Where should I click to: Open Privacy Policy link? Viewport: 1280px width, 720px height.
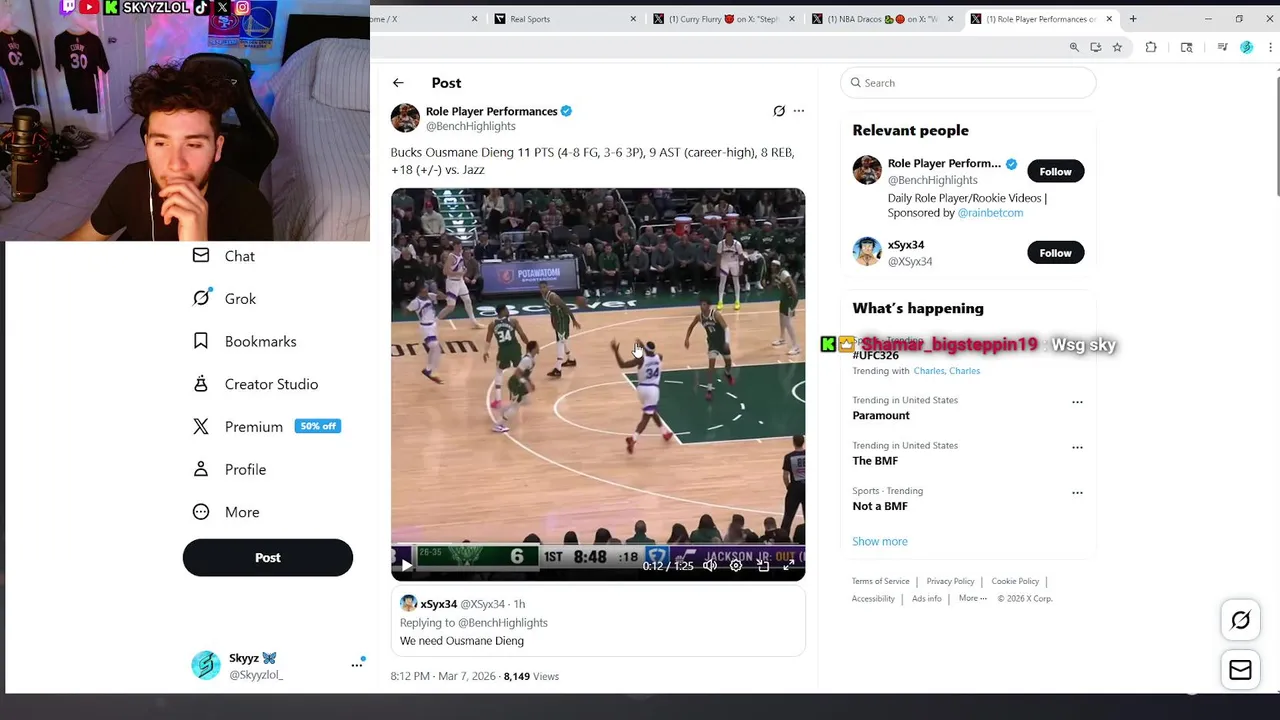pyautogui.click(x=950, y=581)
